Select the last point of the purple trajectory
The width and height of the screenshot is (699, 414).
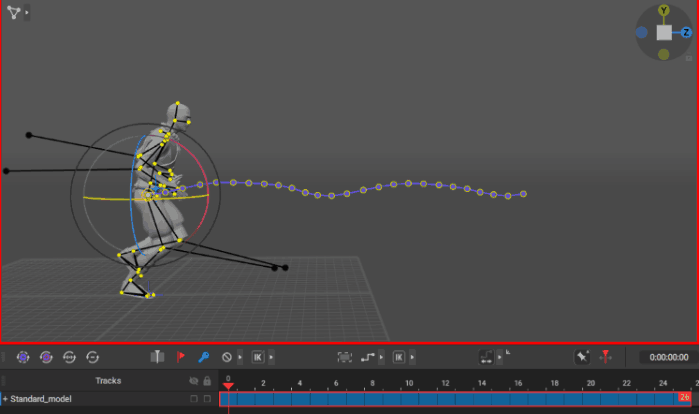(x=523, y=194)
